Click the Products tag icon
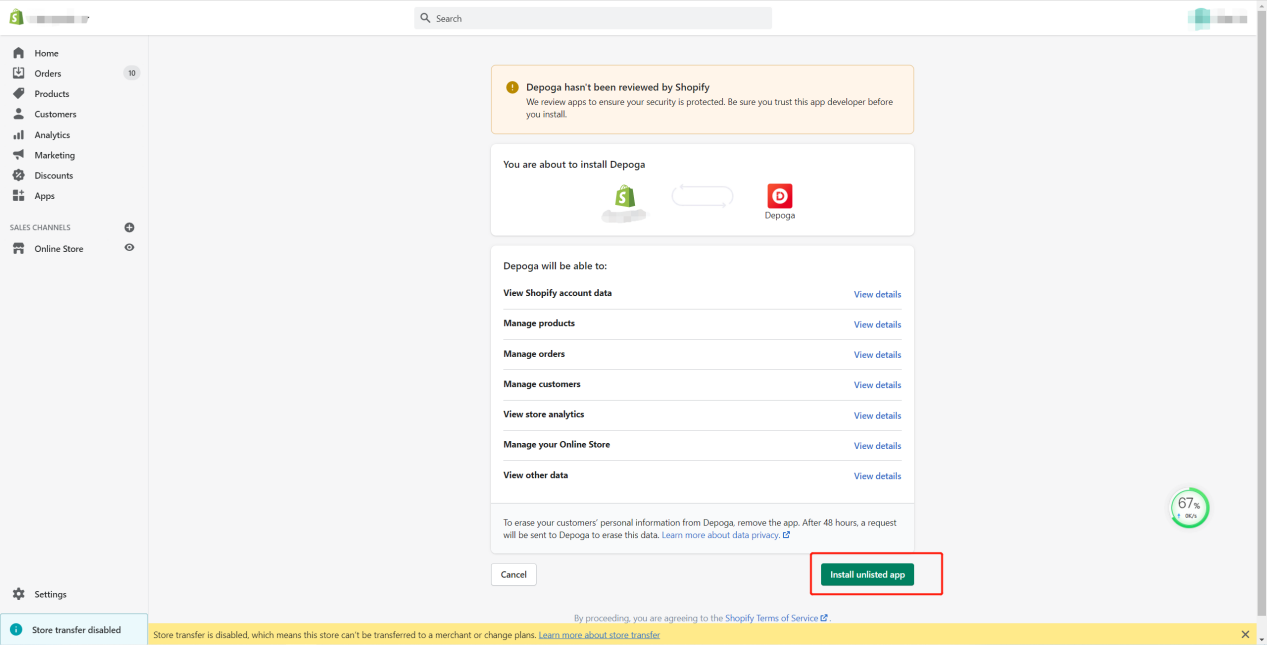The image size is (1267, 645). click(x=18, y=94)
